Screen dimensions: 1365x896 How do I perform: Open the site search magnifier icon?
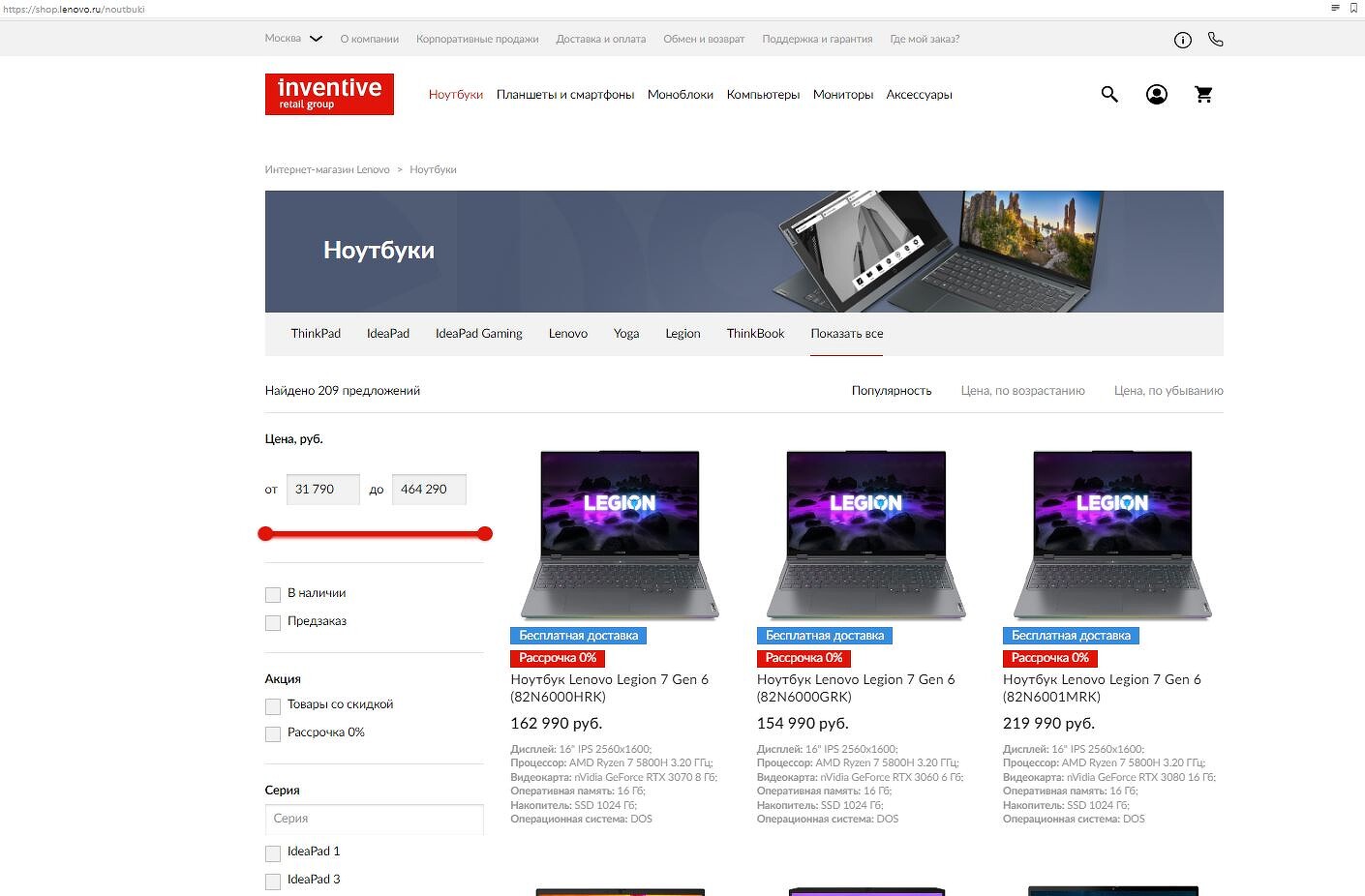(x=1109, y=94)
